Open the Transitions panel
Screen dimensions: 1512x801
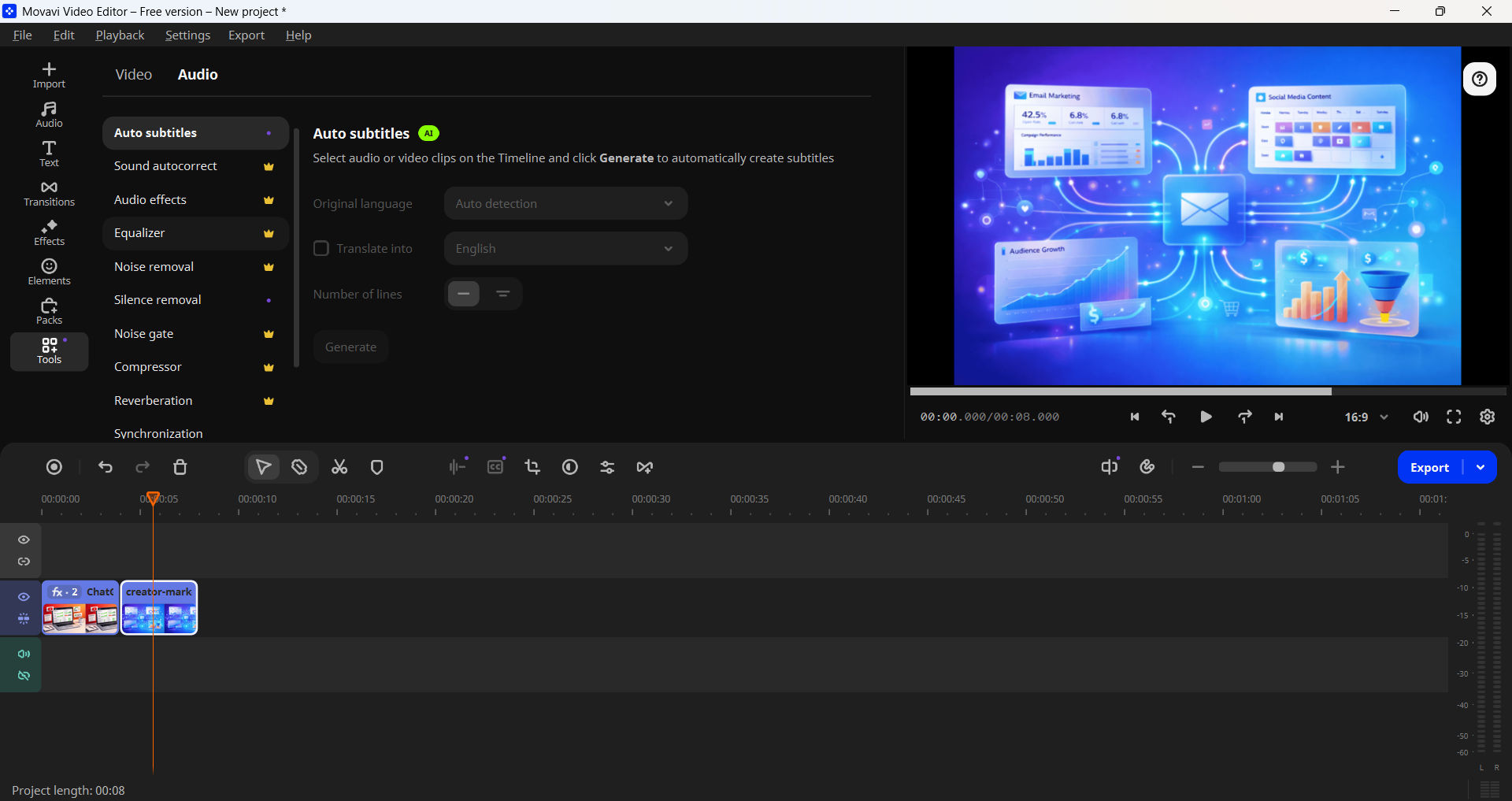tap(49, 194)
